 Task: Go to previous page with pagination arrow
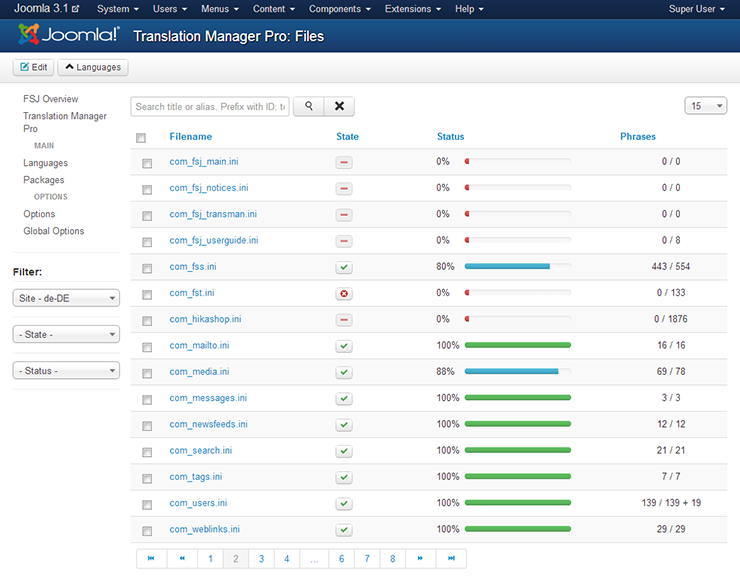click(x=182, y=559)
